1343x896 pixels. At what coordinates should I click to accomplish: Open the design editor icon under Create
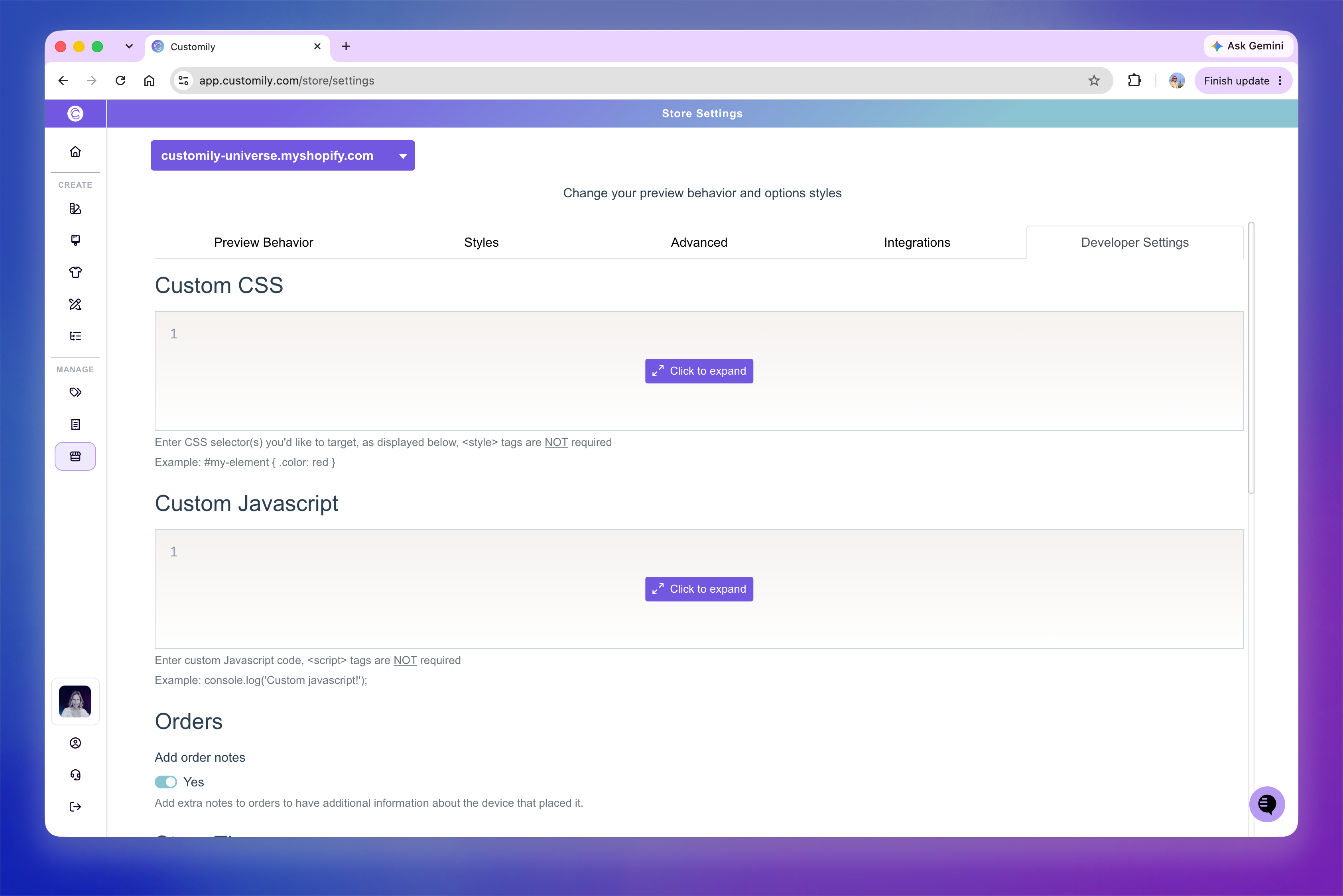75,208
